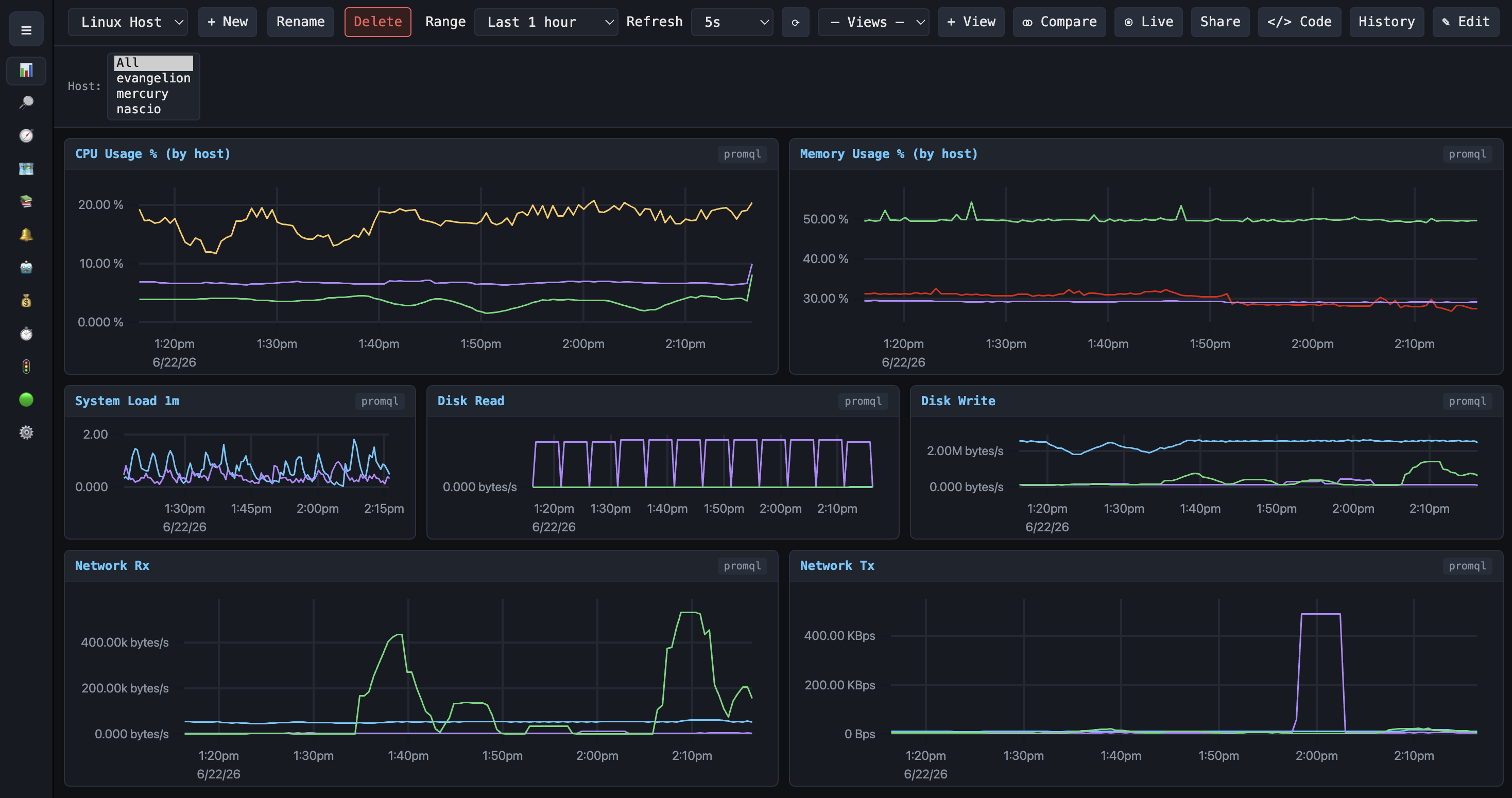Screen dimensions: 1512x798
Task: Click the manual refresh circular arrow button
Action: point(795,22)
